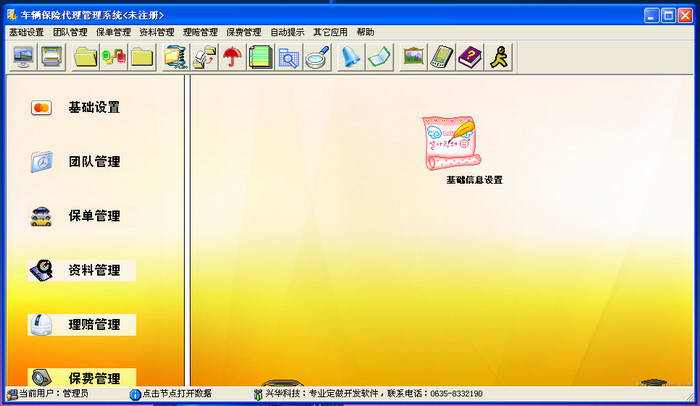Viewport: 700px width, 406px height.
Task: Select 资料管理 label in the sidebar
Action: 94,270
